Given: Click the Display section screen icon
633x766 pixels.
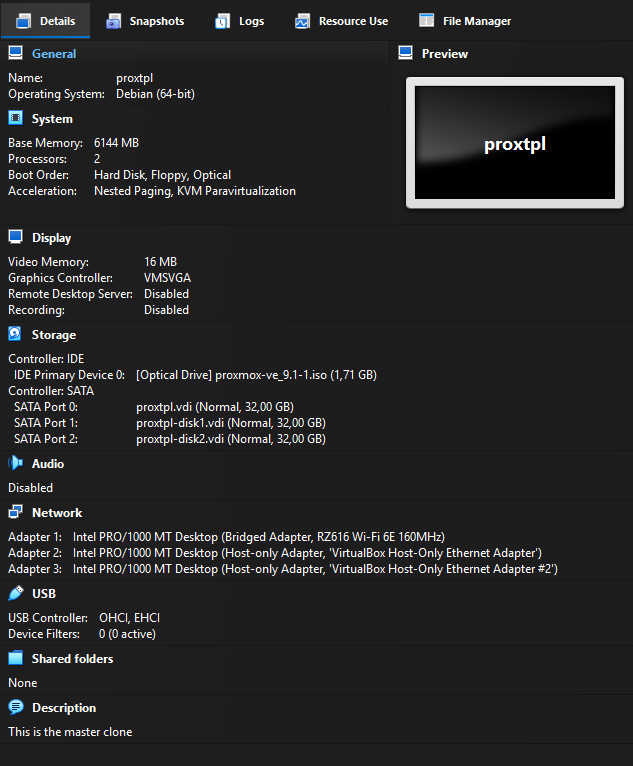Looking at the screenshot, I should [16, 237].
